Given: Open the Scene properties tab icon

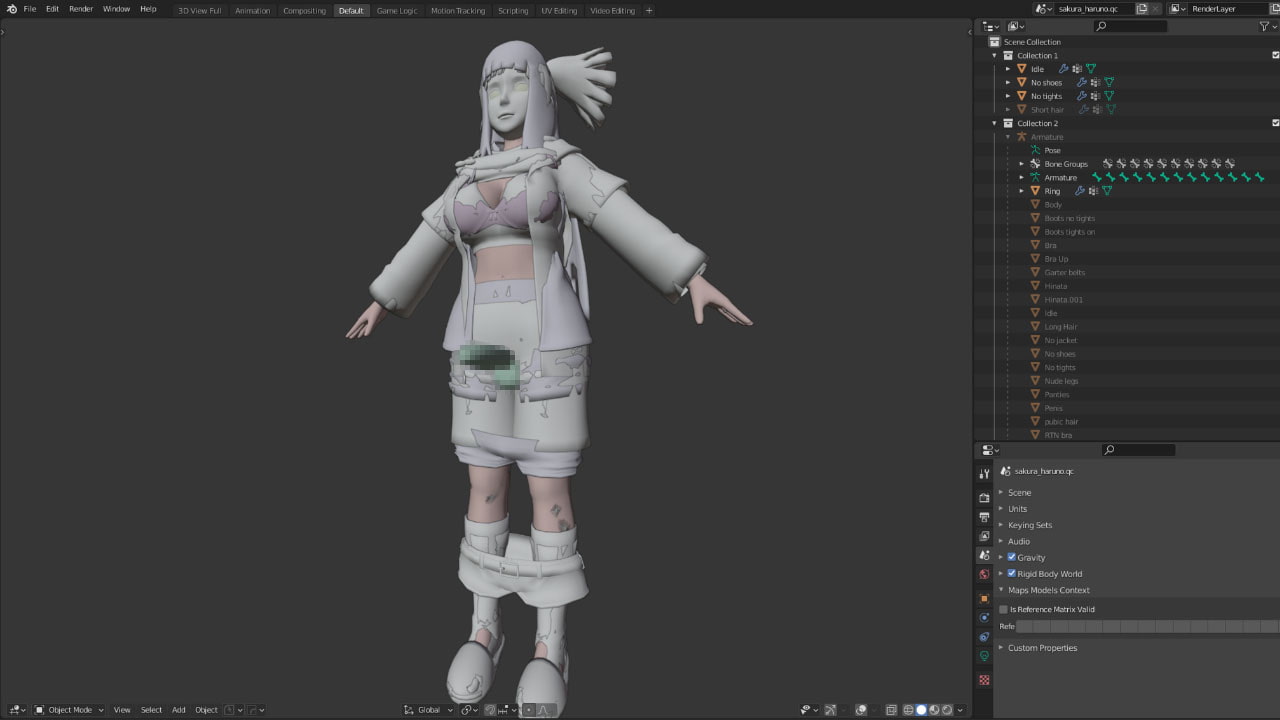Looking at the screenshot, I should coord(984,555).
